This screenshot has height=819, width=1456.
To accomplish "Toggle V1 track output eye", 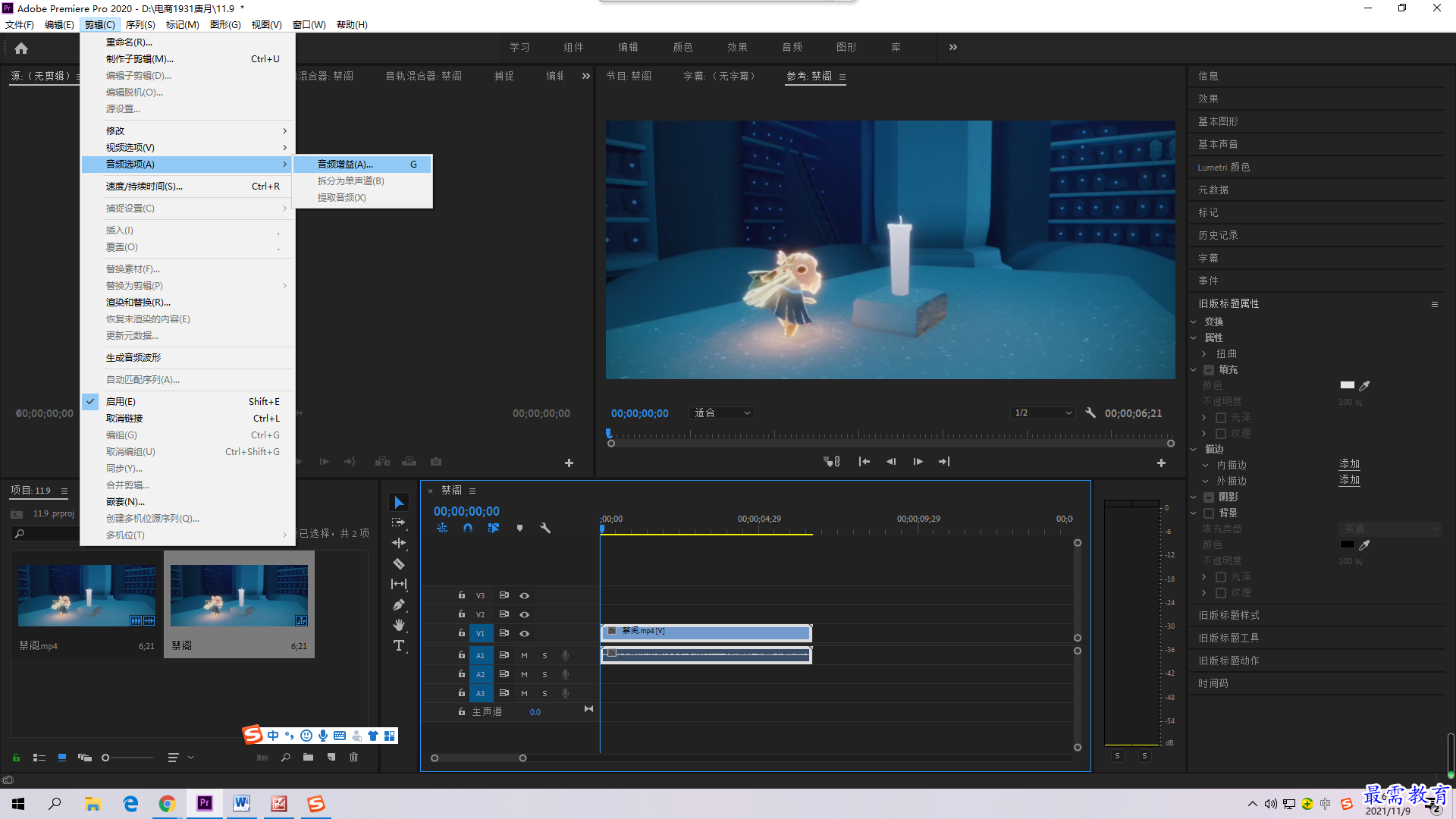I will (524, 633).
